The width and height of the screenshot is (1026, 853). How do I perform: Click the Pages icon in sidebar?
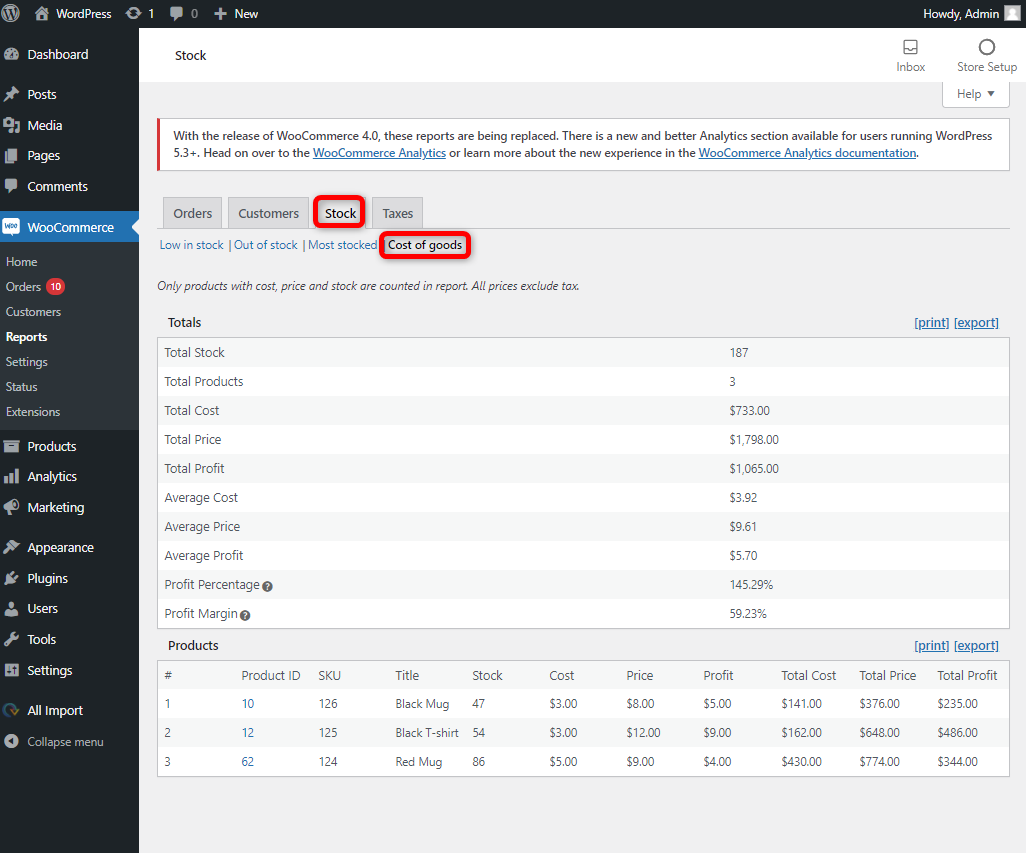point(11,156)
